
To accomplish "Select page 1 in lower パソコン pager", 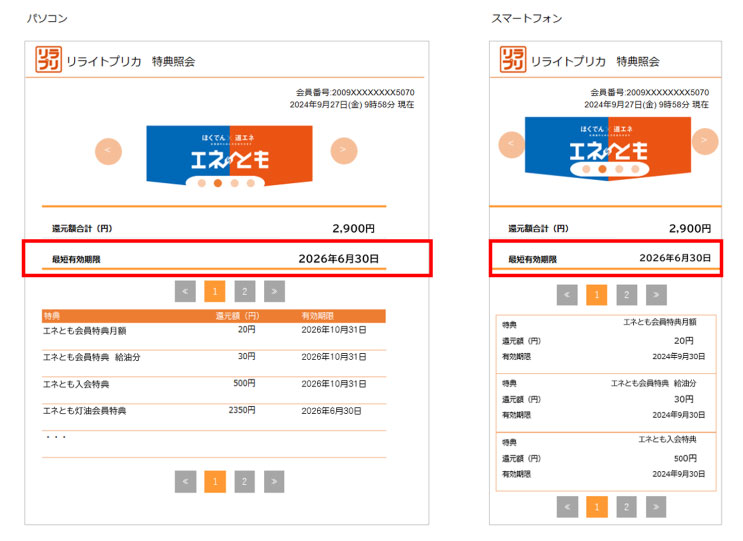I will pyautogui.click(x=215, y=482).
